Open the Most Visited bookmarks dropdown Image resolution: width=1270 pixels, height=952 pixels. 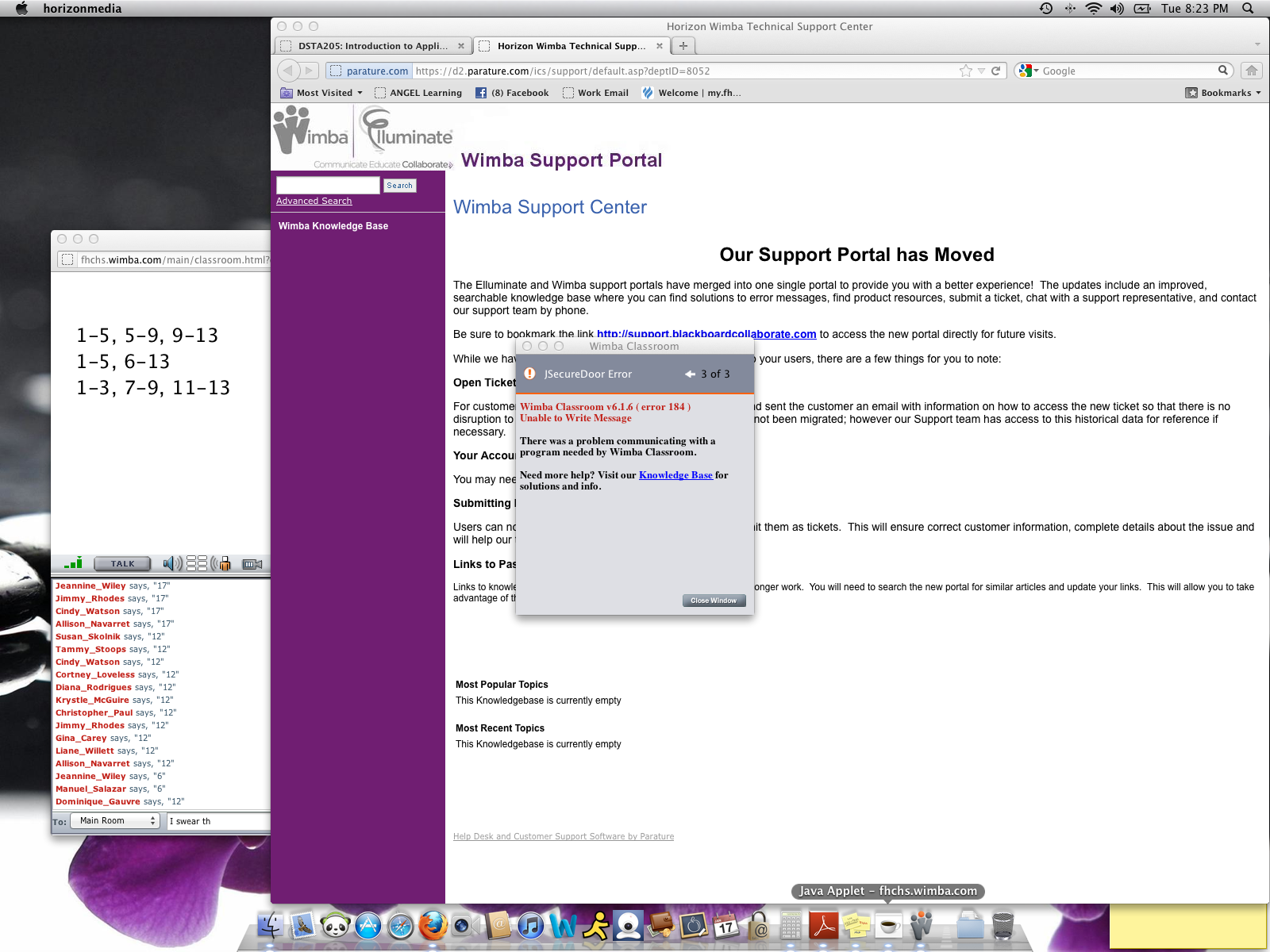321,93
